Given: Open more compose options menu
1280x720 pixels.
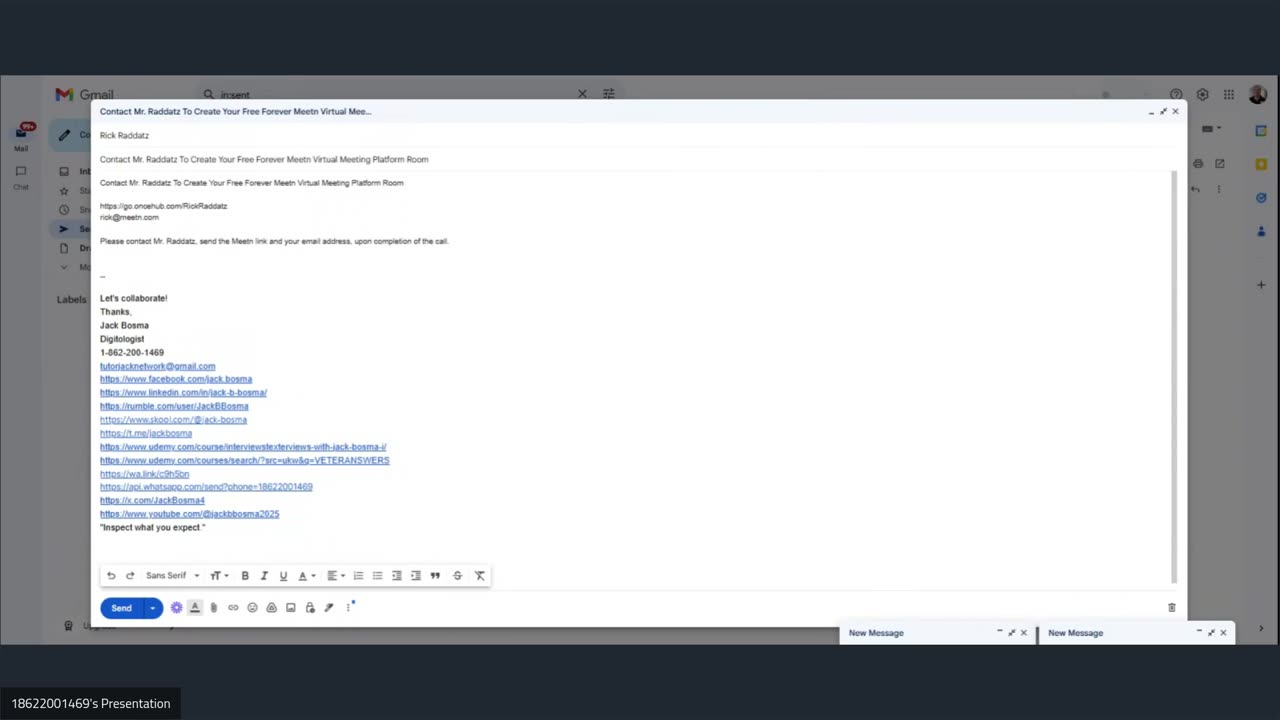Looking at the screenshot, I should [x=348, y=608].
